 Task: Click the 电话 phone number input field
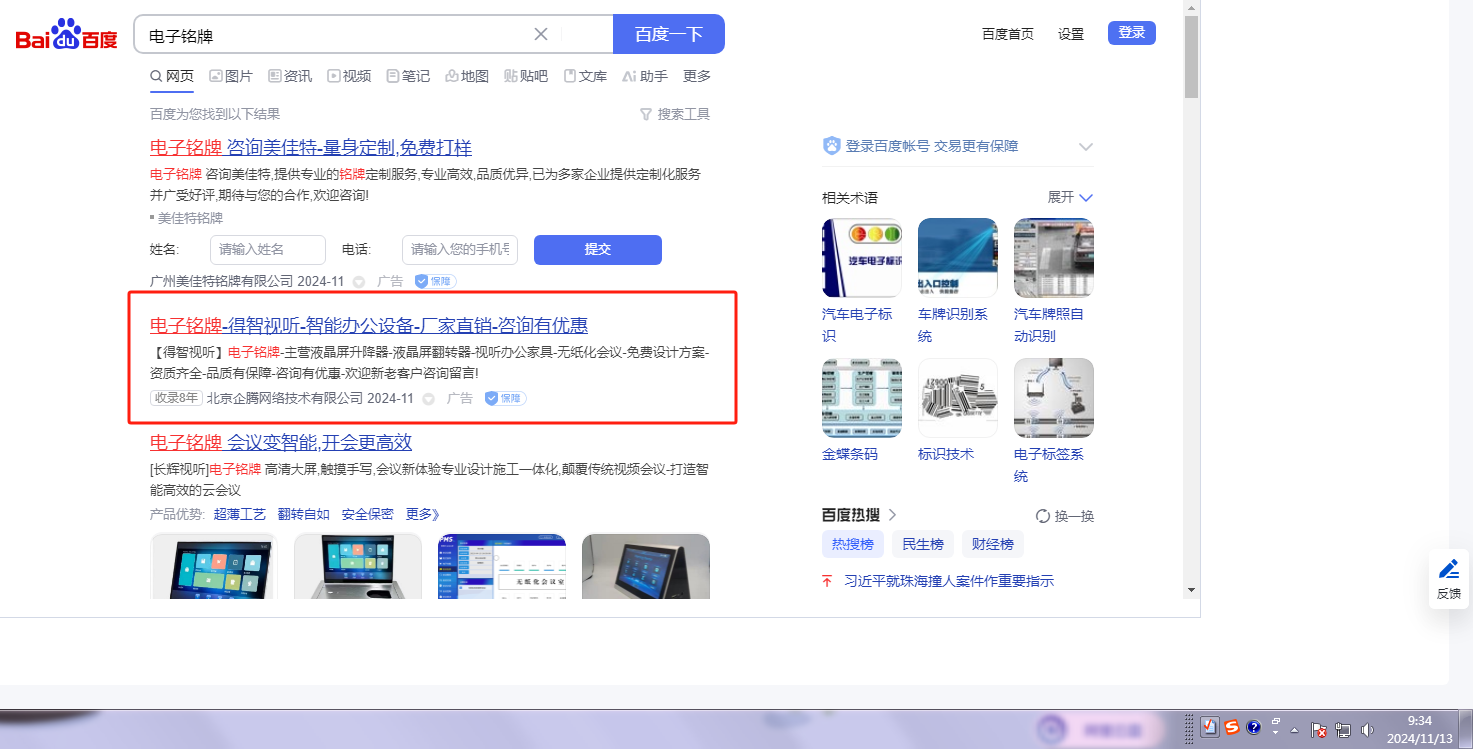(x=460, y=250)
